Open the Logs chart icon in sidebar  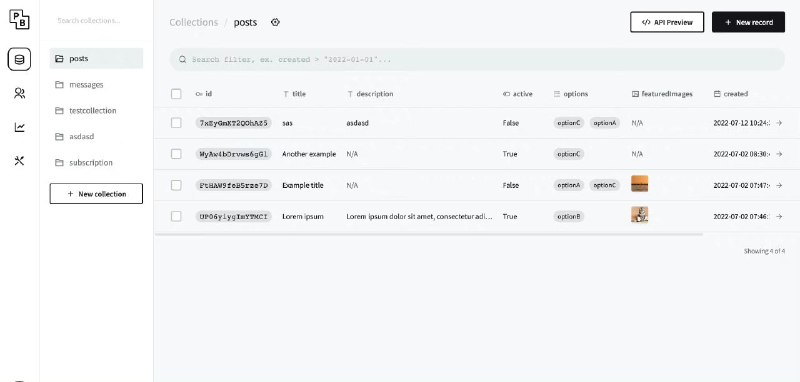tap(19, 127)
